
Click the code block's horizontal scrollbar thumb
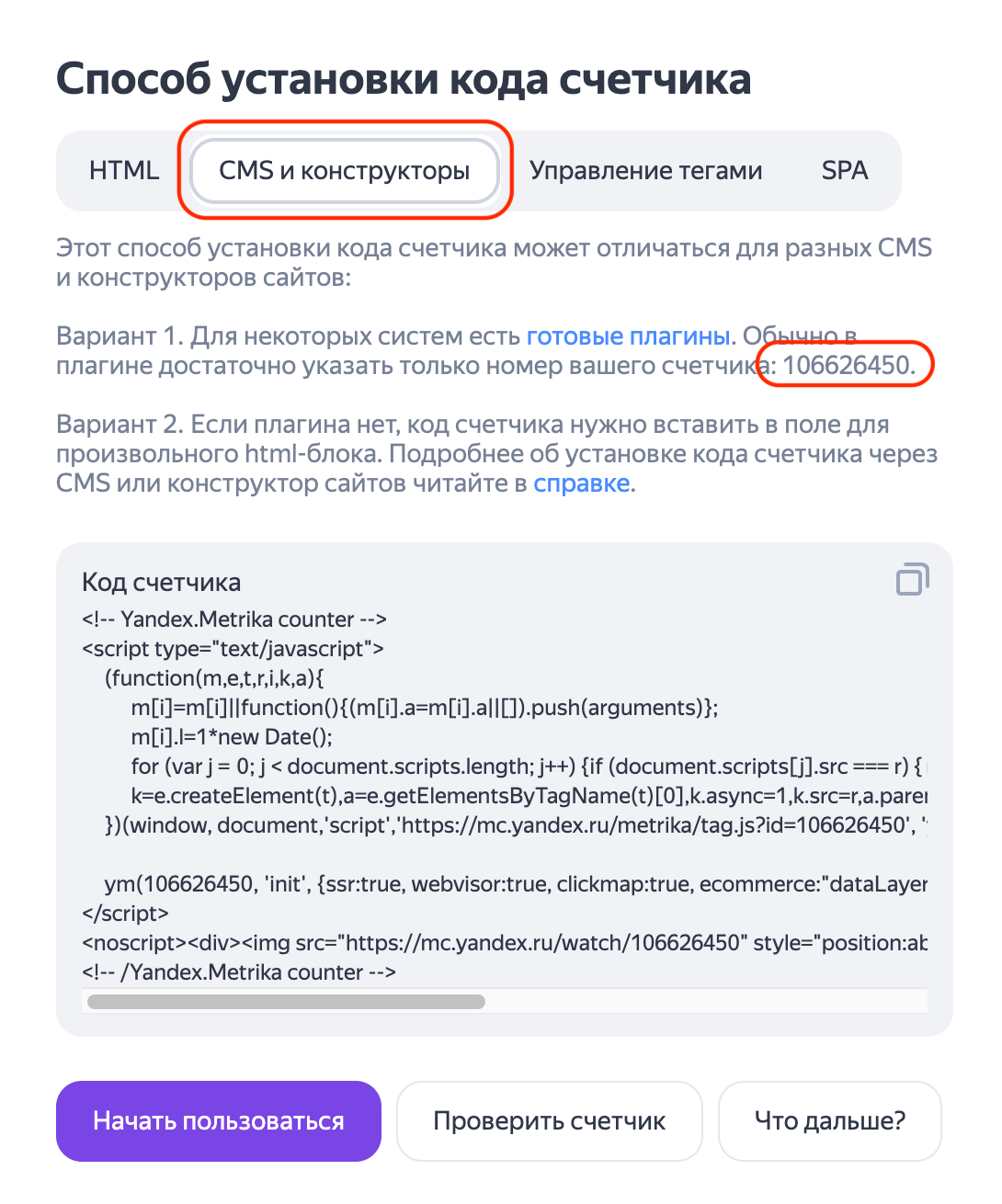pos(286,1002)
